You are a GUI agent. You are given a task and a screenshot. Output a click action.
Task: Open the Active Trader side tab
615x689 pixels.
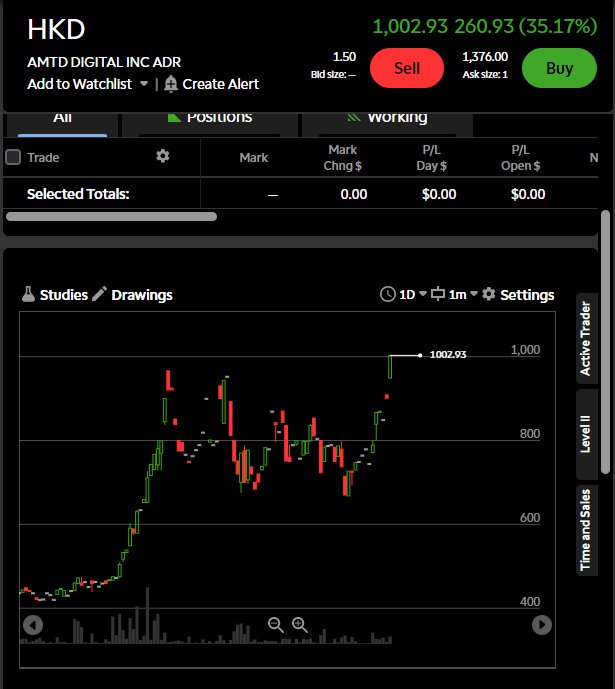tap(586, 338)
